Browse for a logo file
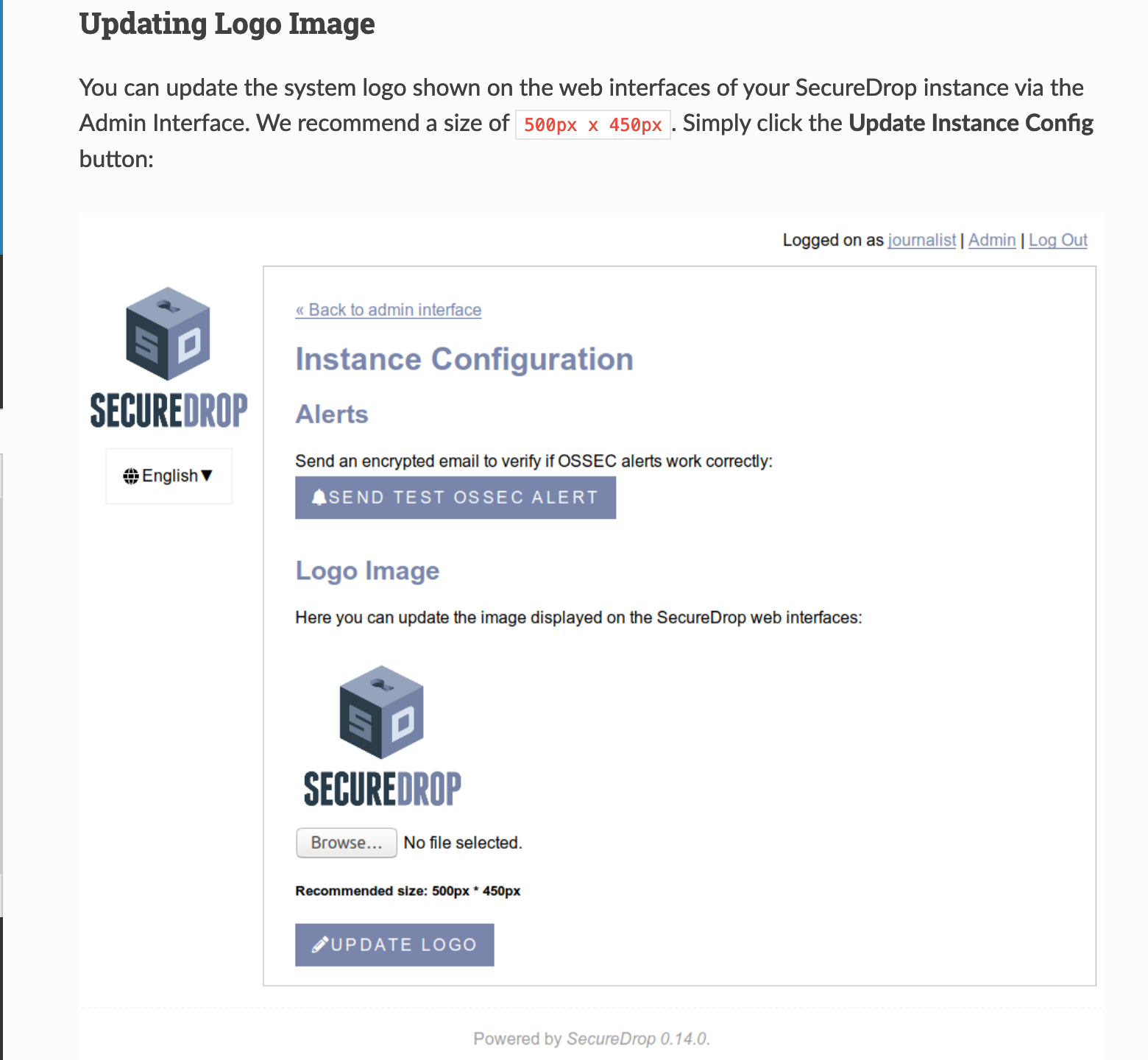Viewport: 1148px width, 1060px height. point(347,843)
